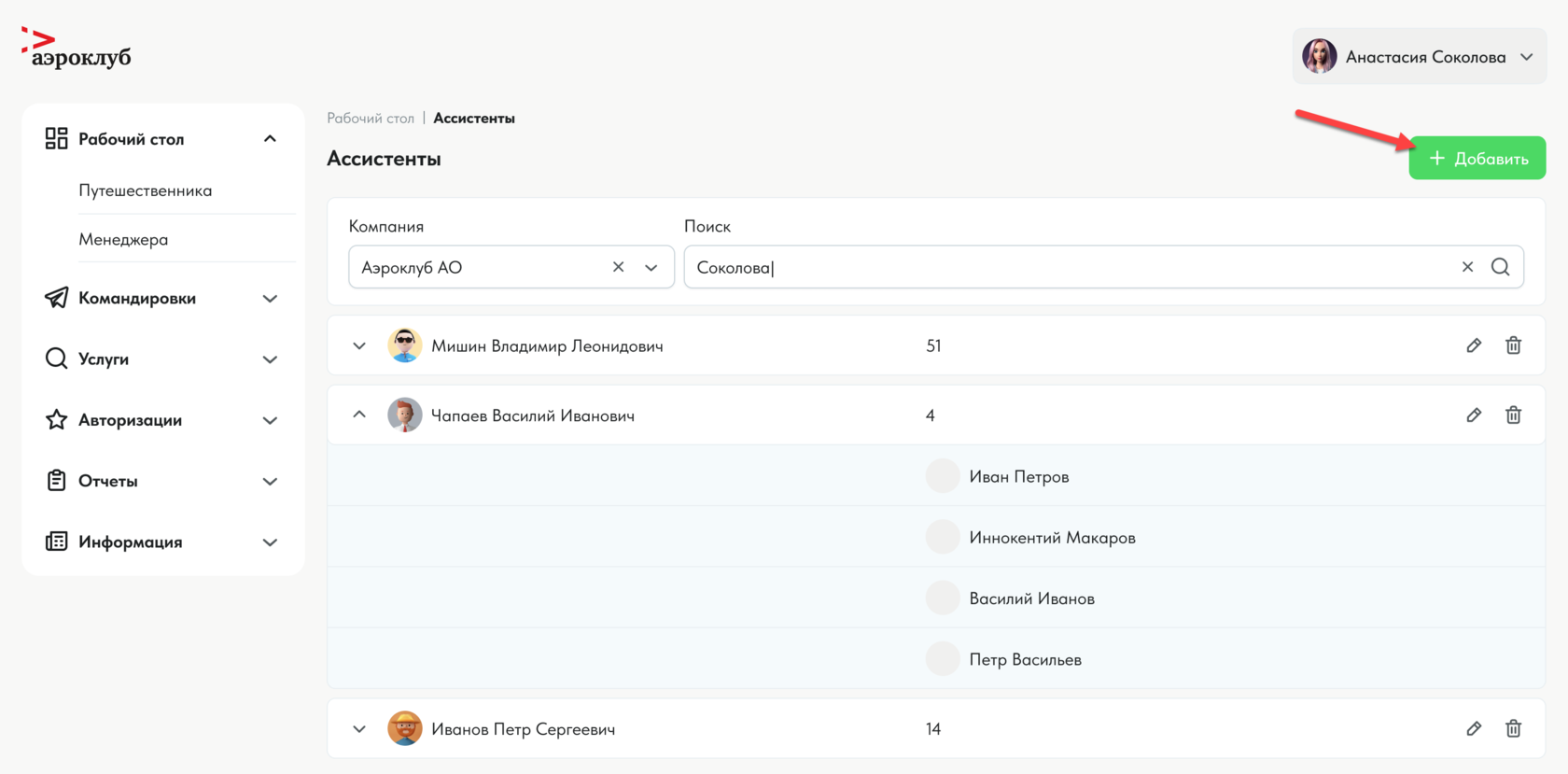Clear the Поиск search text
This screenshot has height=774, width=1568.
click(x=1467, y=267)
